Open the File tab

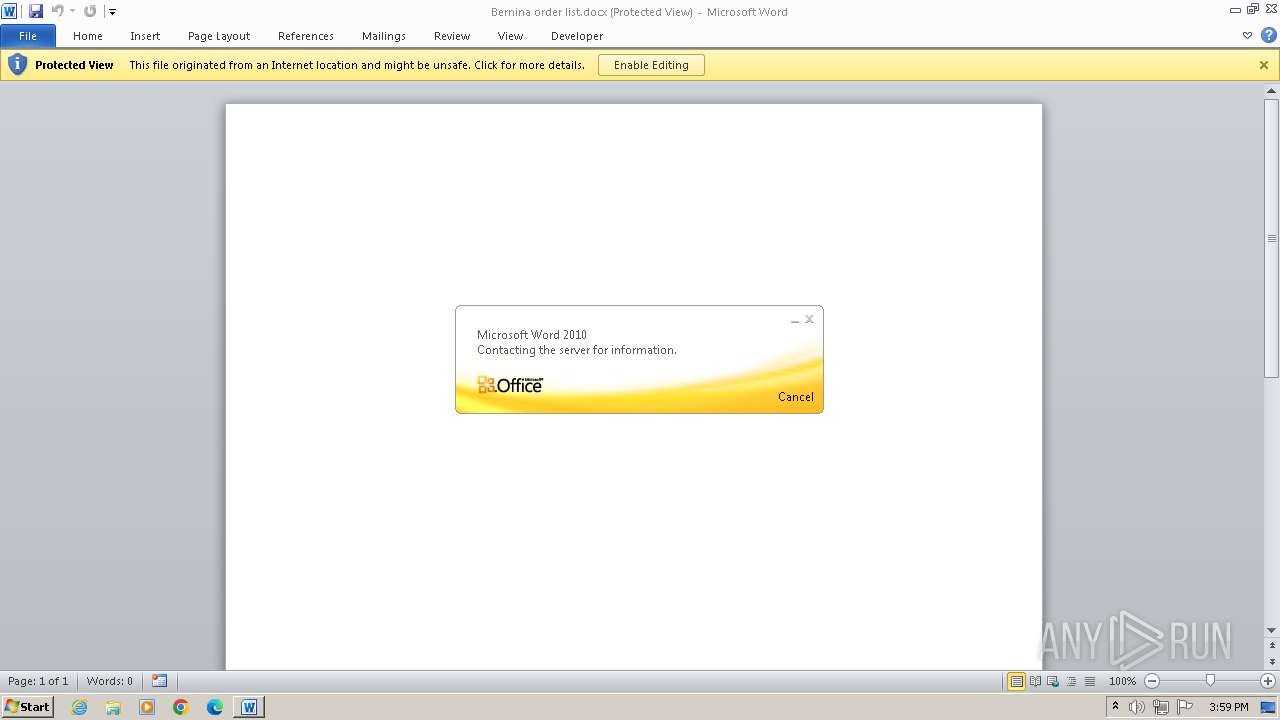pyautogui.click(x=28, y=36)
